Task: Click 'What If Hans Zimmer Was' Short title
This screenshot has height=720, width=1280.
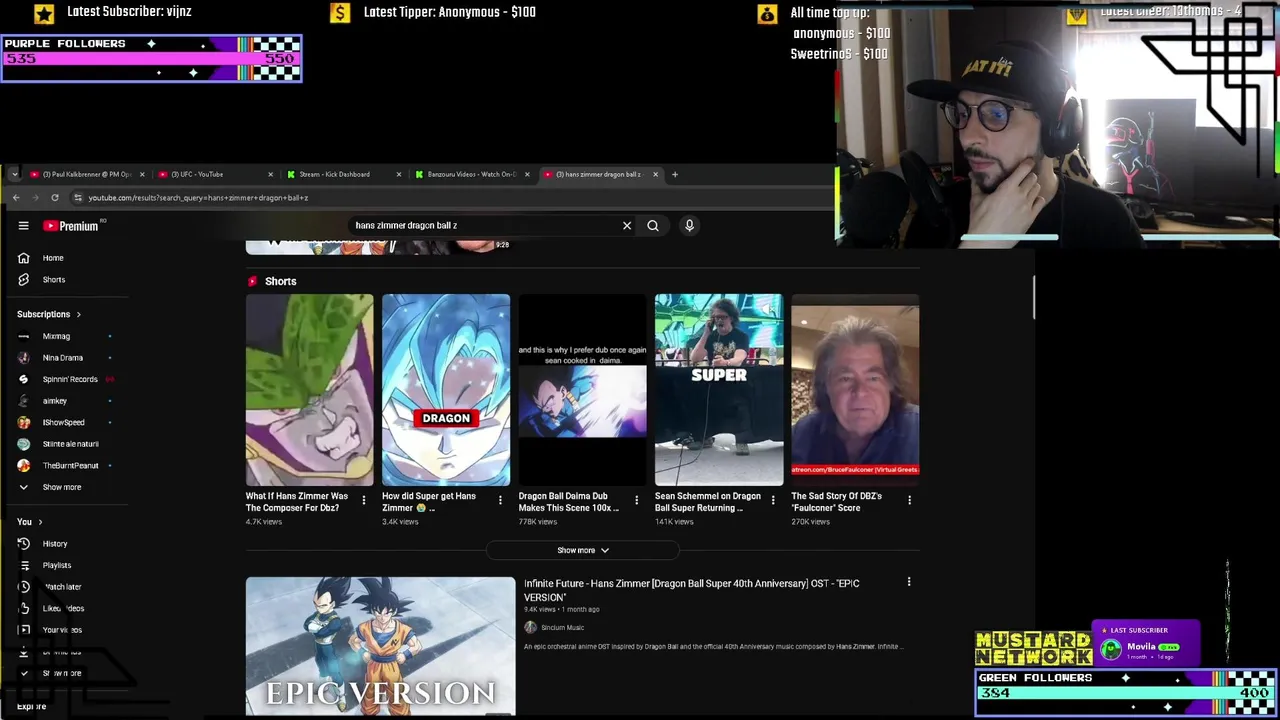Action: click(297, 502)
